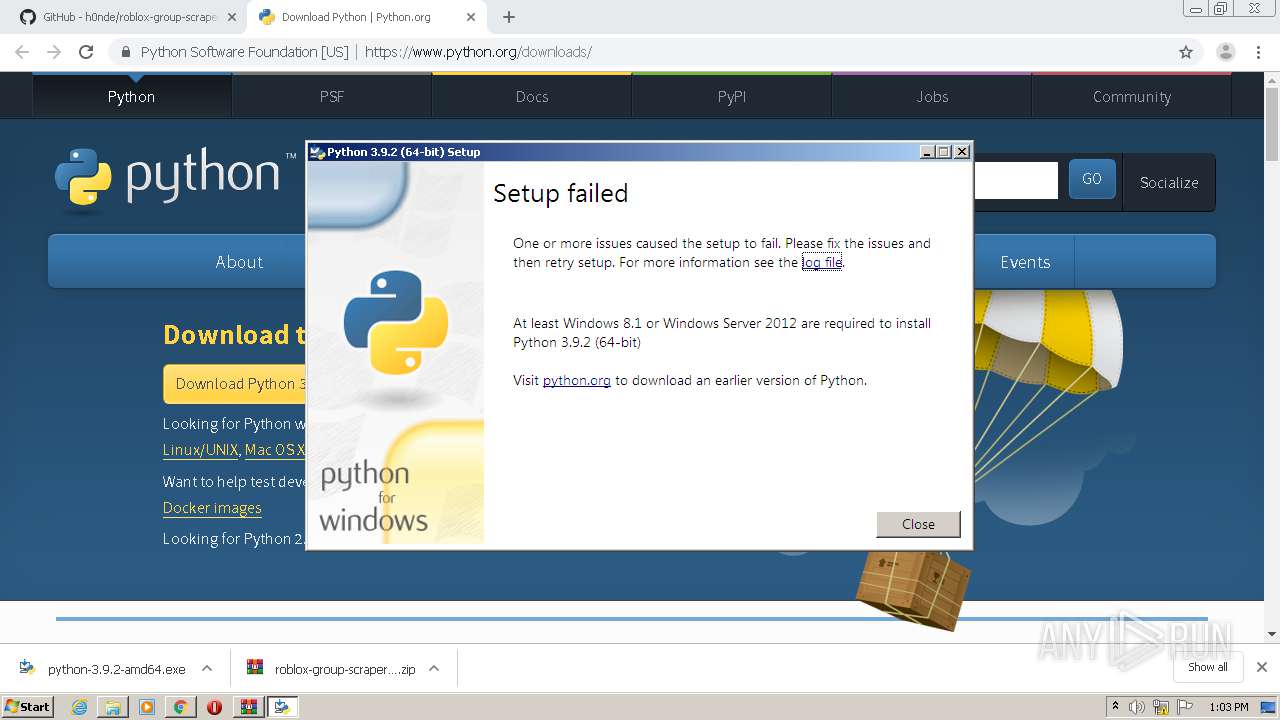Minimize the Python 3.9.2 Setup window
Viewport: 1280px width, 720px height.
point(928,152)
